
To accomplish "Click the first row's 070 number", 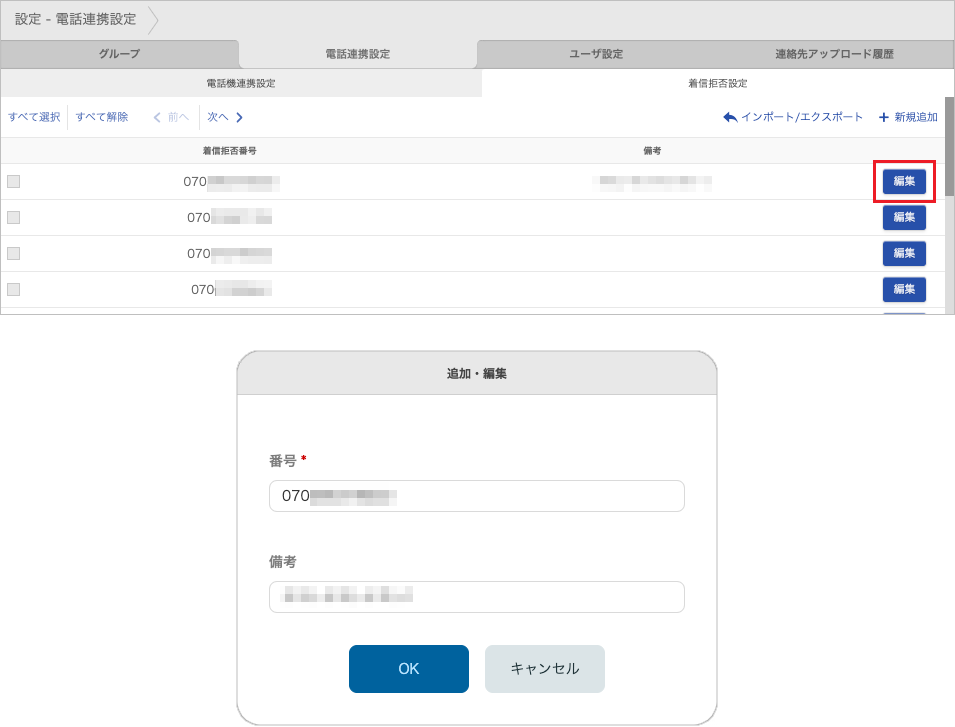I will pos(231,181).
